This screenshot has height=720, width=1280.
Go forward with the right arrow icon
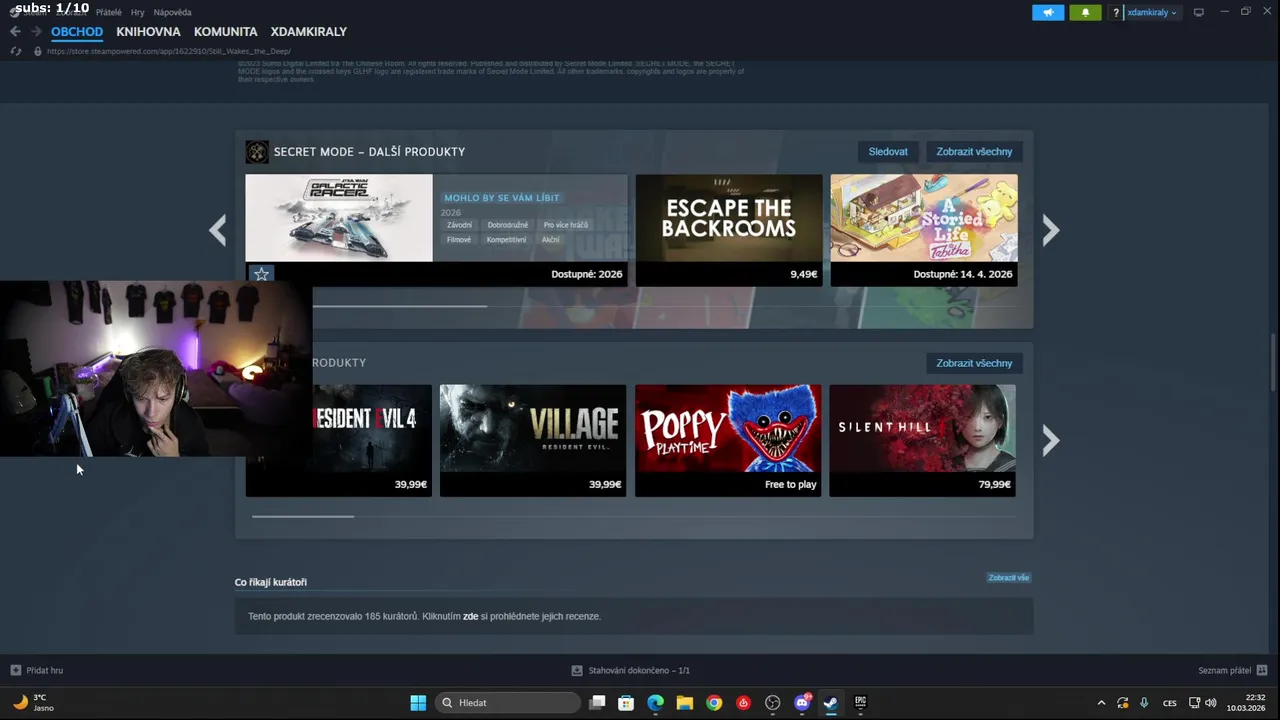click(36, 32)
